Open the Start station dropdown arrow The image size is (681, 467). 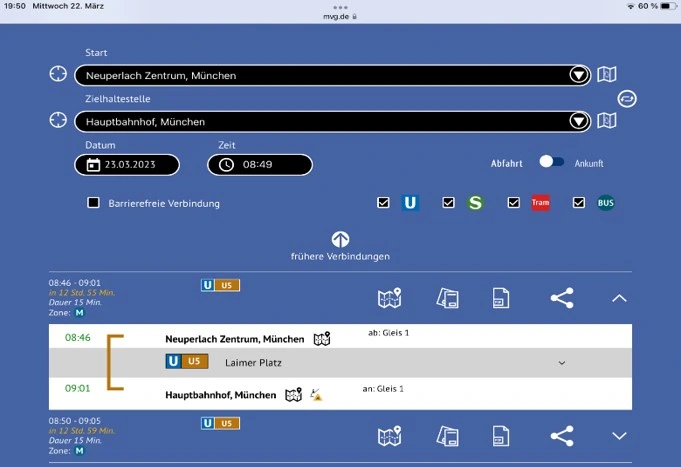click(x=578, y=75)
